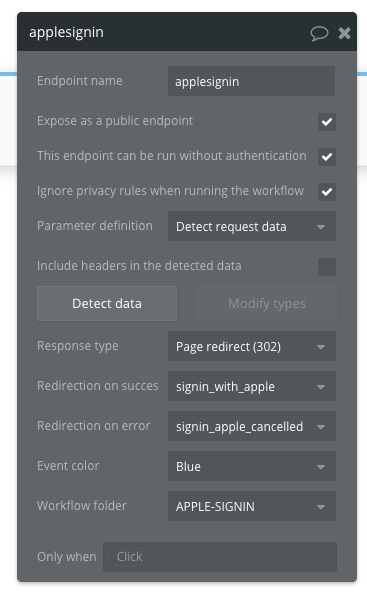Screen dimensions: 367x593
Task: Toggle run without authentication checkbox
Action: [x=327, y=157]
